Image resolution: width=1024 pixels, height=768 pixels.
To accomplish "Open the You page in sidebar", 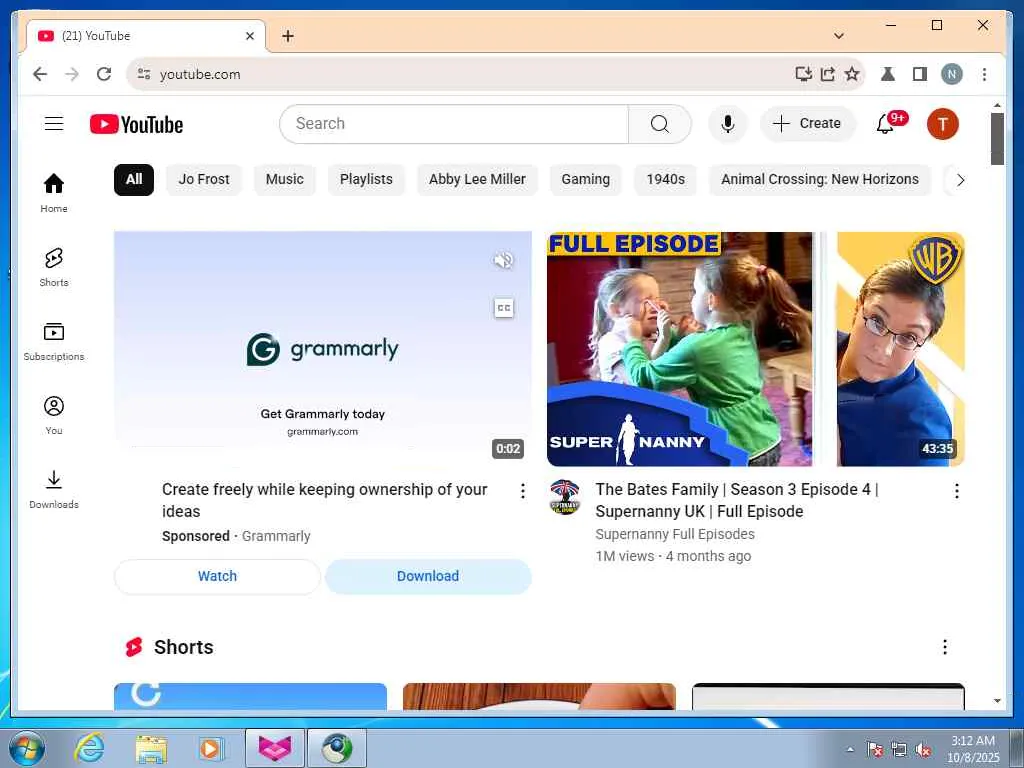I will click(54, 415).
